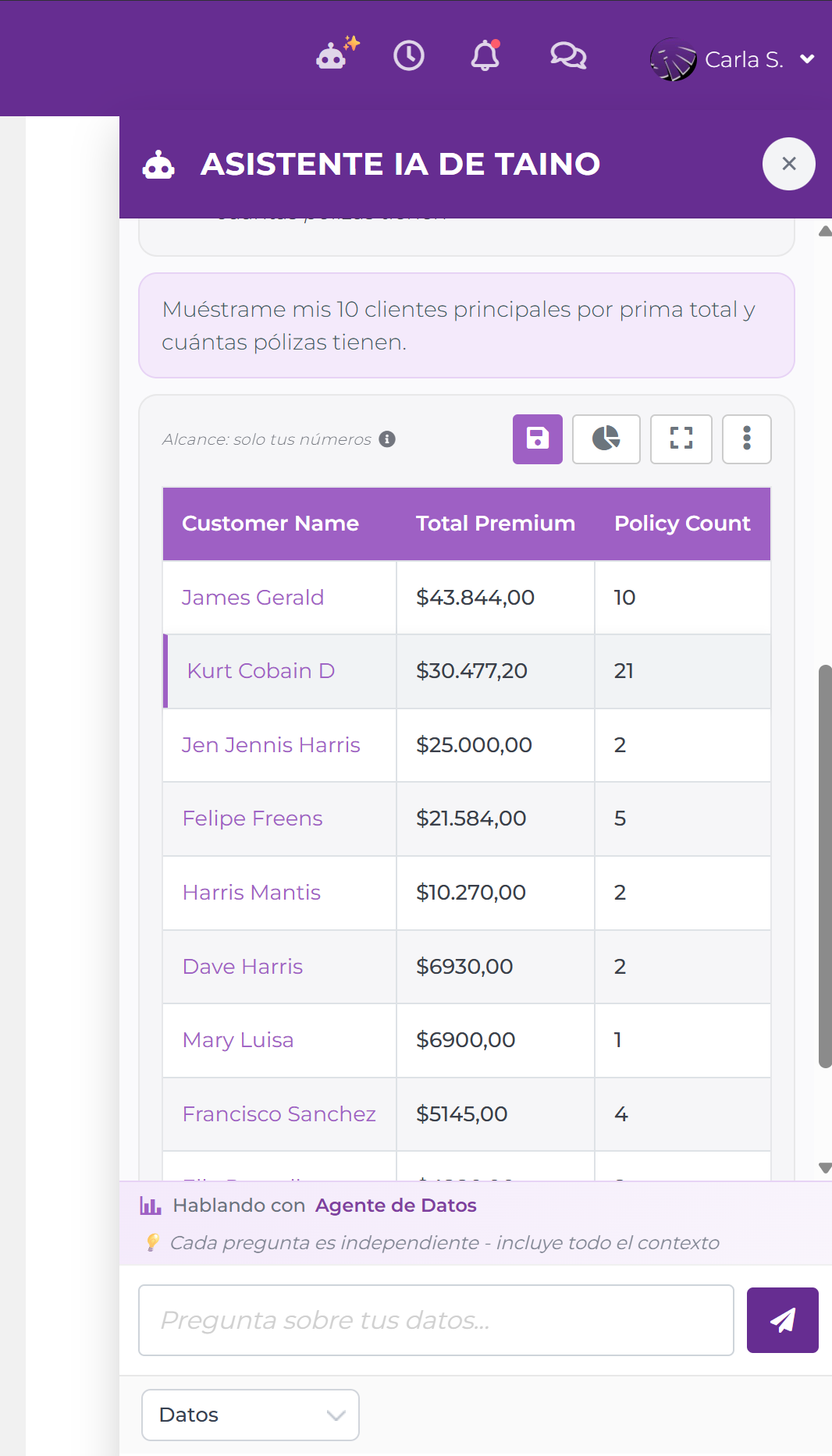Click the scope info icon
This screenshot has width=832, height=1456.
(x=387, y=439)
